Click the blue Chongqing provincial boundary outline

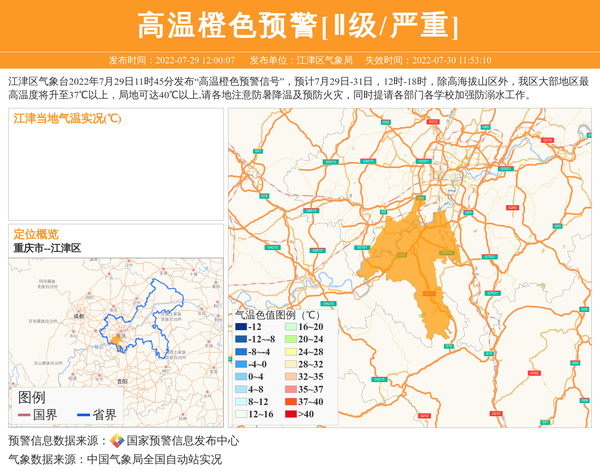150,290
